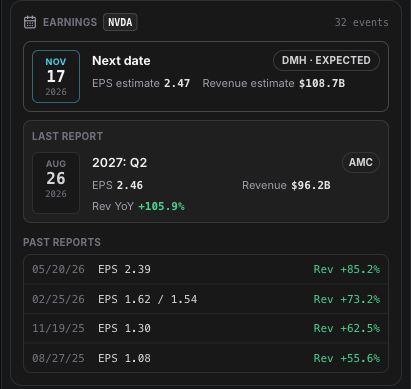Select the 2027: Q2 report title
411x389 pixels.
(x=120, y=163)
